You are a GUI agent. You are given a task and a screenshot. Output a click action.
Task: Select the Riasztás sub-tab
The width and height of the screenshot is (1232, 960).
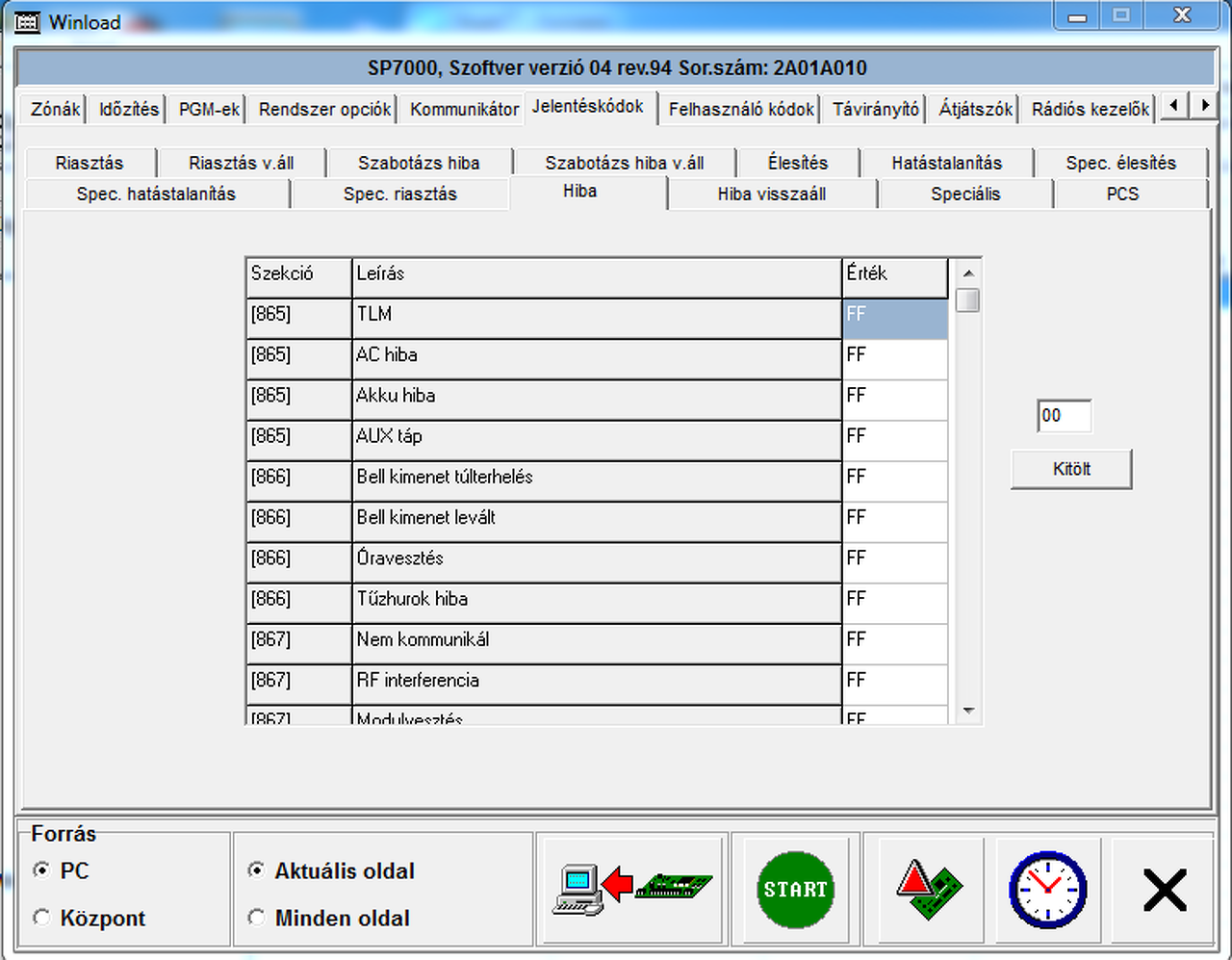click(x=90, y=163)
